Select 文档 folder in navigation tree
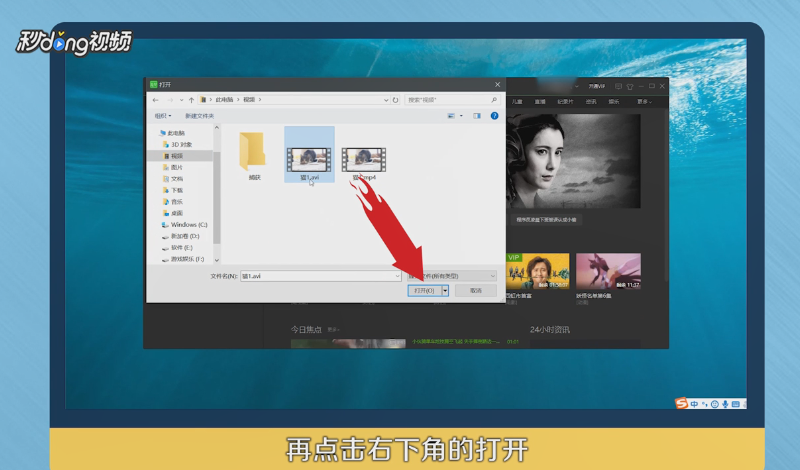This screenshot has width=800, height=470. pos(173,179)
